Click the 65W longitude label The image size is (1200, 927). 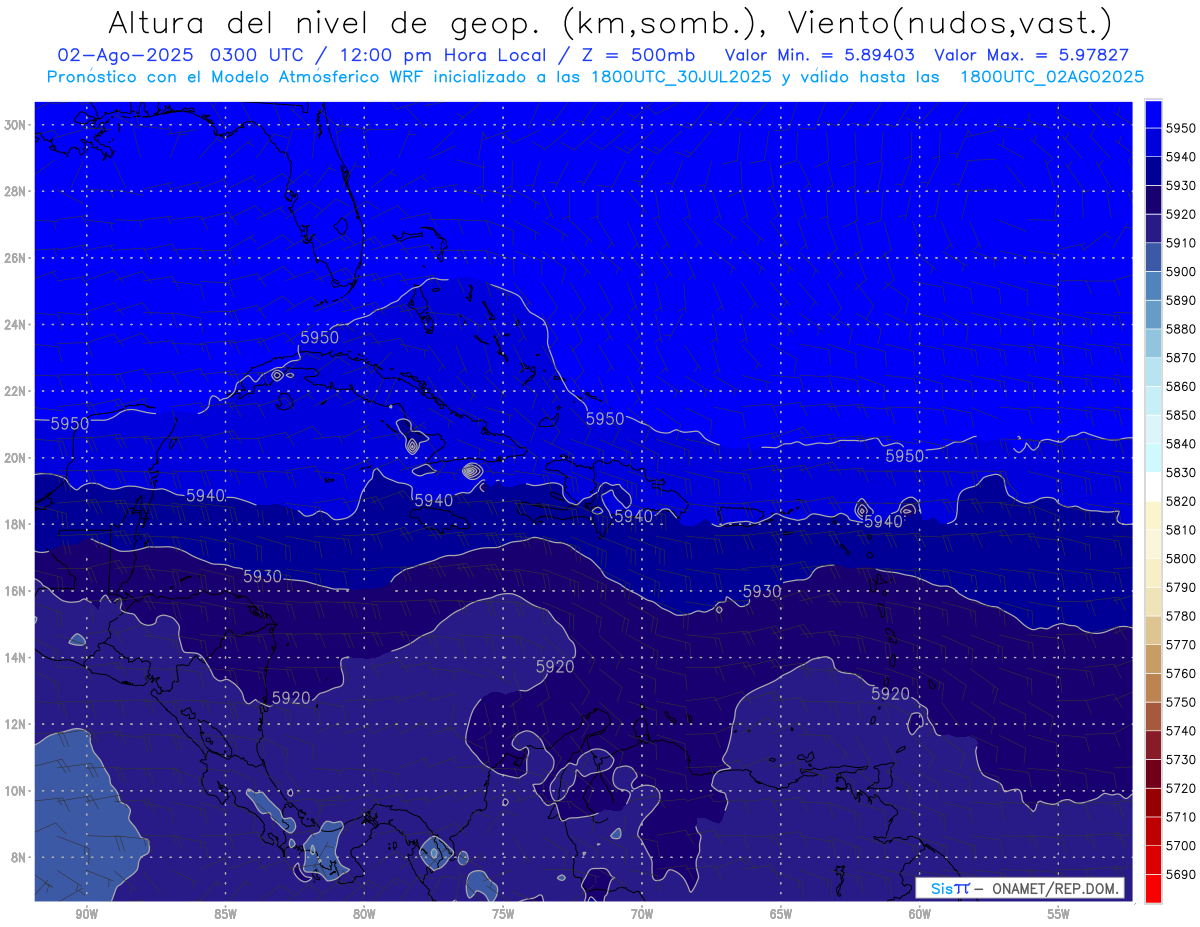click(781, 913)
